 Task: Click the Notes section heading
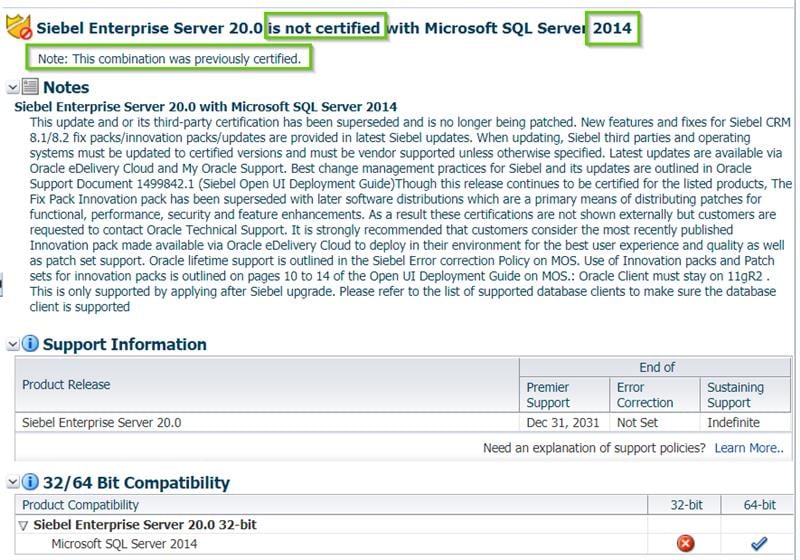click(x=66, y=87)
